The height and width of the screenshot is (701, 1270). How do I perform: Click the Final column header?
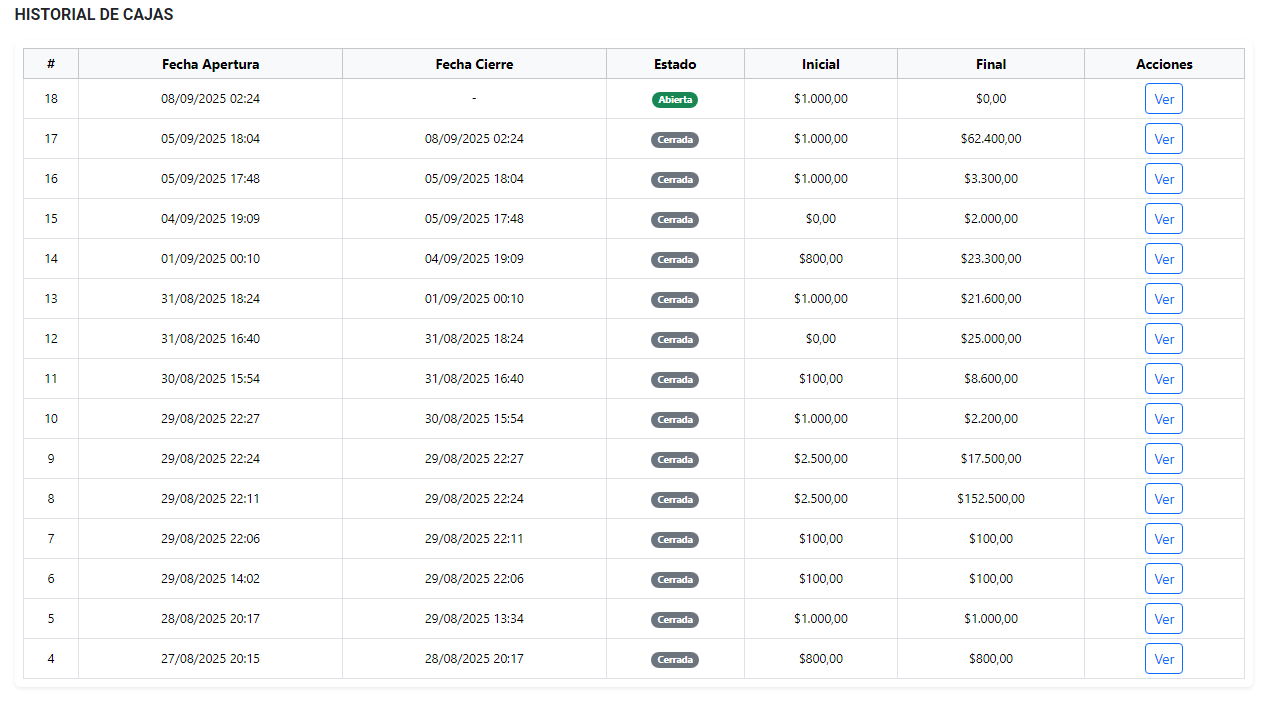pyautogui.click(x=990, y=64)
